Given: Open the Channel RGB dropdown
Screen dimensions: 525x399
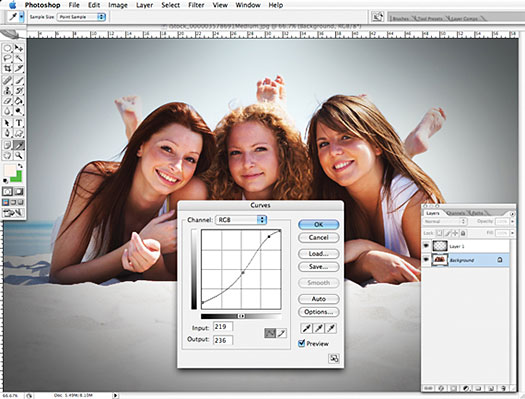Looking at the screenshot, I should coord(241,220).
